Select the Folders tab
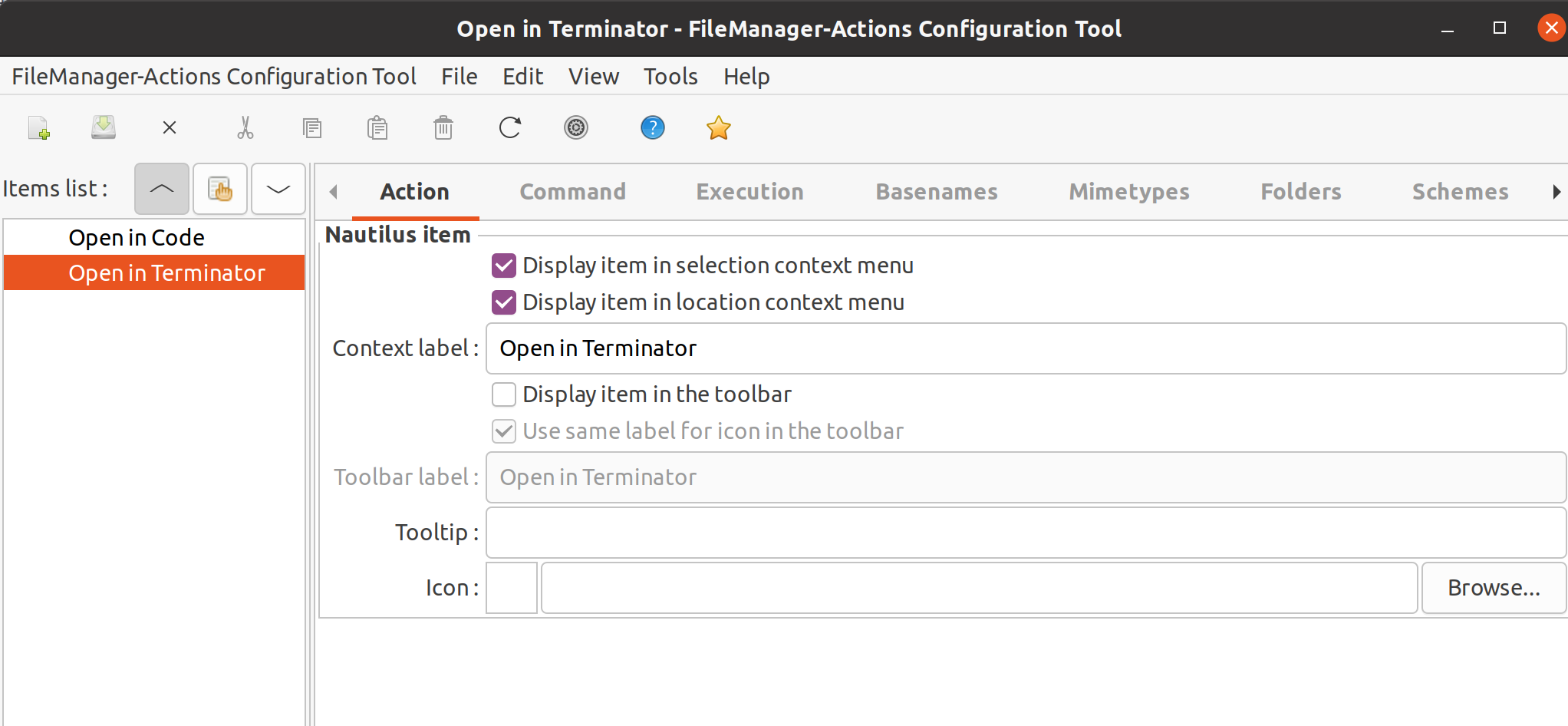Screen dimensions: 1568x726 tap(1301, 192)
